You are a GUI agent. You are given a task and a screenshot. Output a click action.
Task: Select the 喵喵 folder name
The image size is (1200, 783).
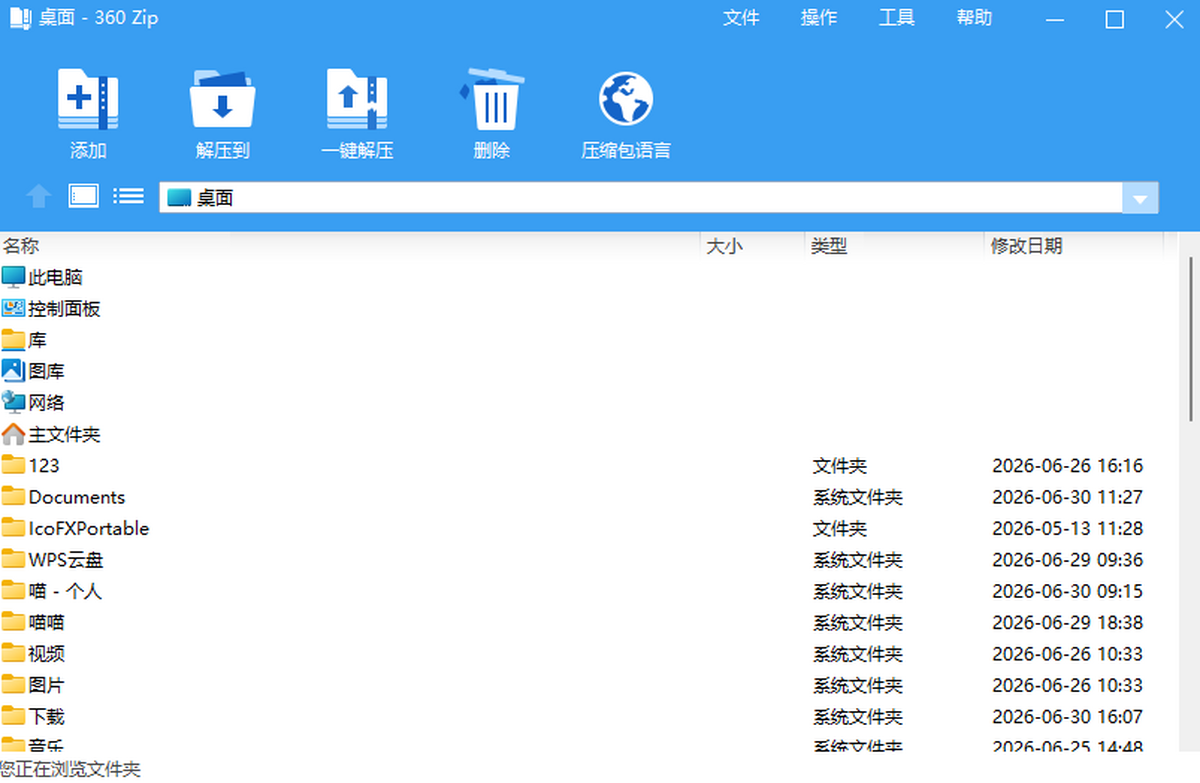[47, 622]
